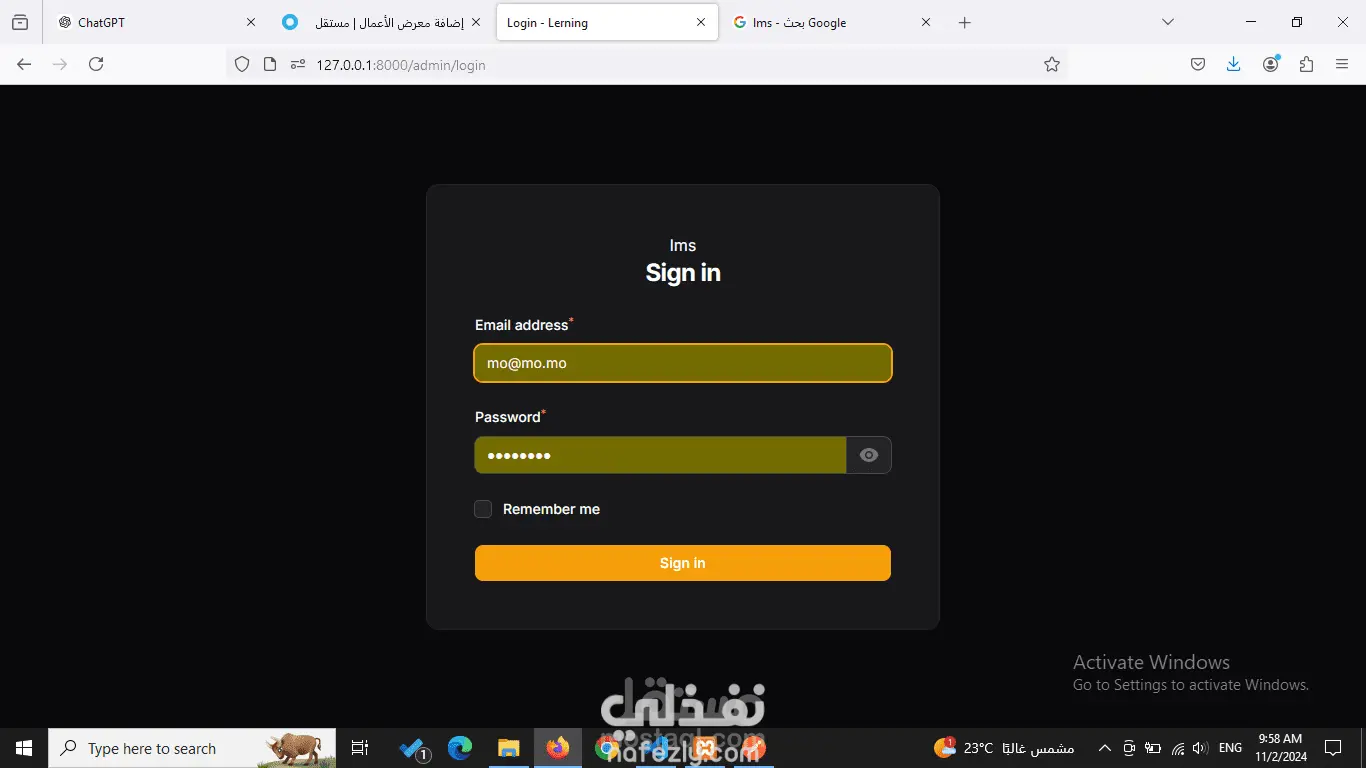Open the Firefox downloads panel

click(x=1233, y=64)
